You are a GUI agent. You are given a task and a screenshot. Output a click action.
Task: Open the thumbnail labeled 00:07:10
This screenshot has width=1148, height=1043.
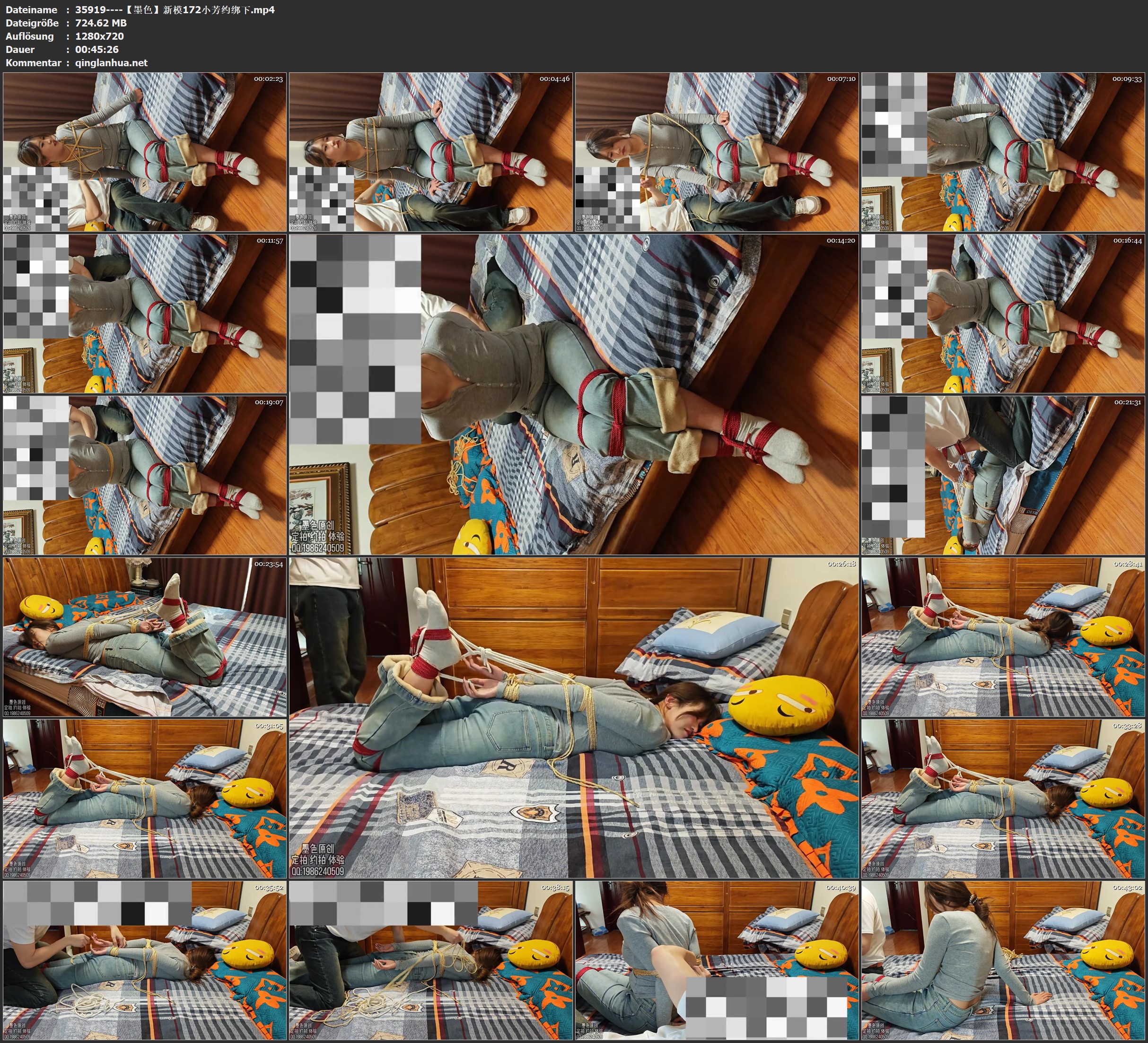[x=717, y=152]
